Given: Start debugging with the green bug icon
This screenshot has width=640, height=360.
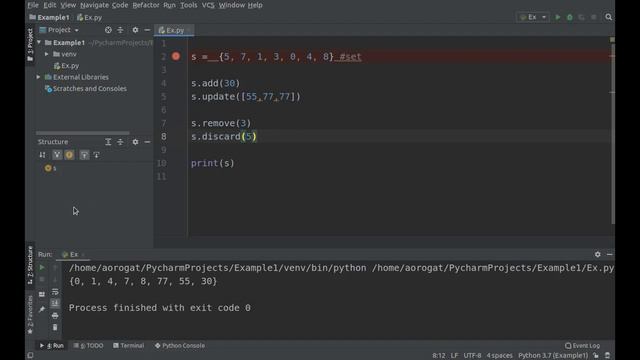Looking at the screenshot, I should [x=570, y=17].
